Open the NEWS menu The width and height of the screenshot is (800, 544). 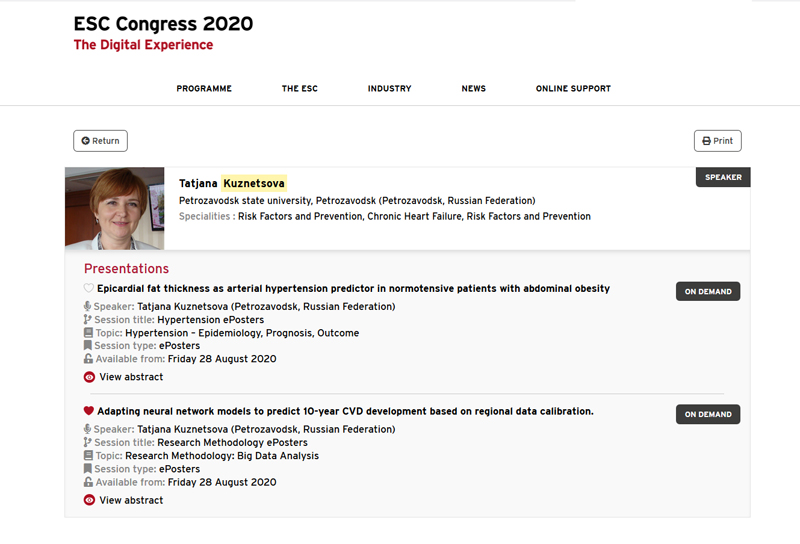473,88
